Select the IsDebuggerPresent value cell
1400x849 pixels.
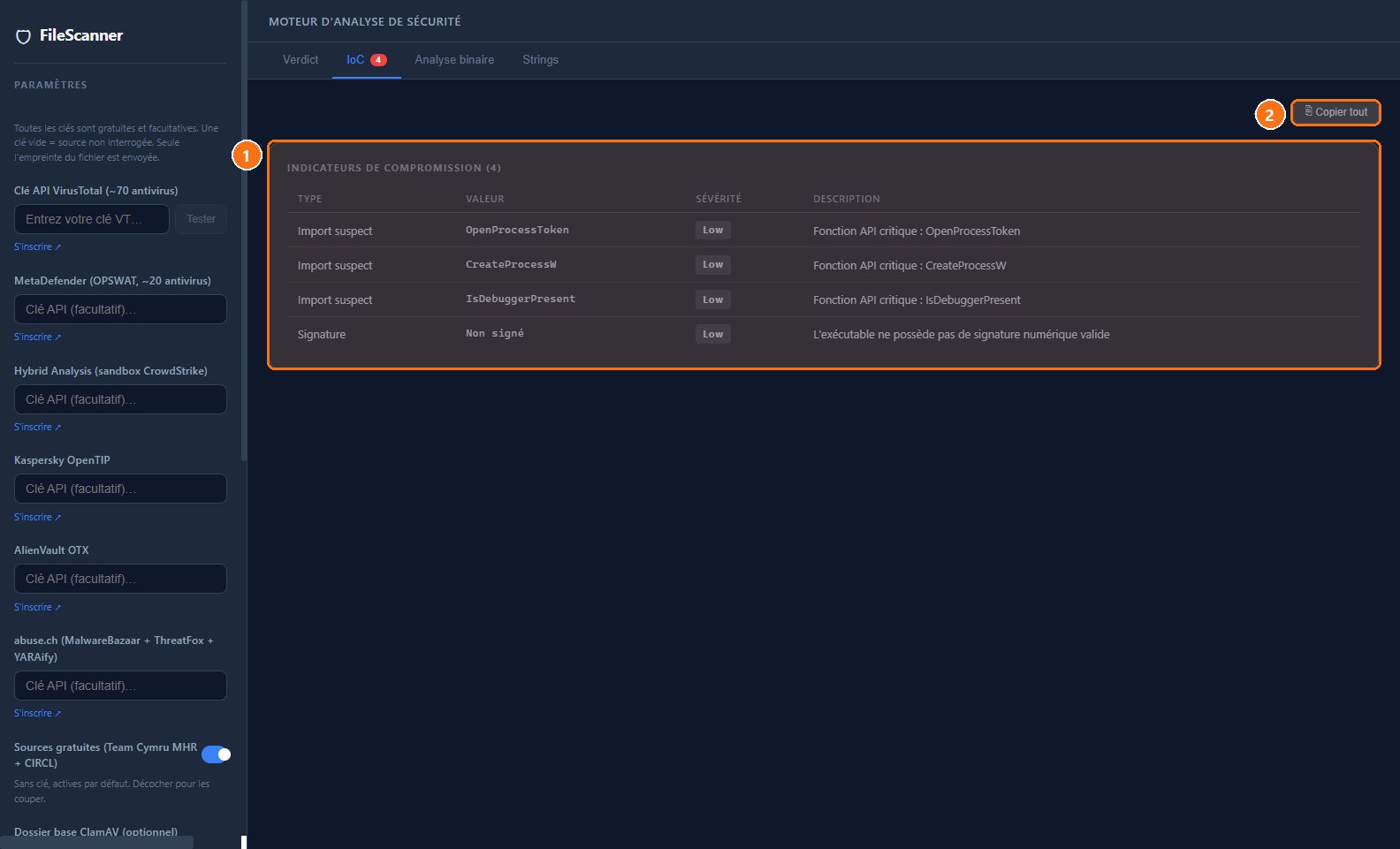click(521, 299)
